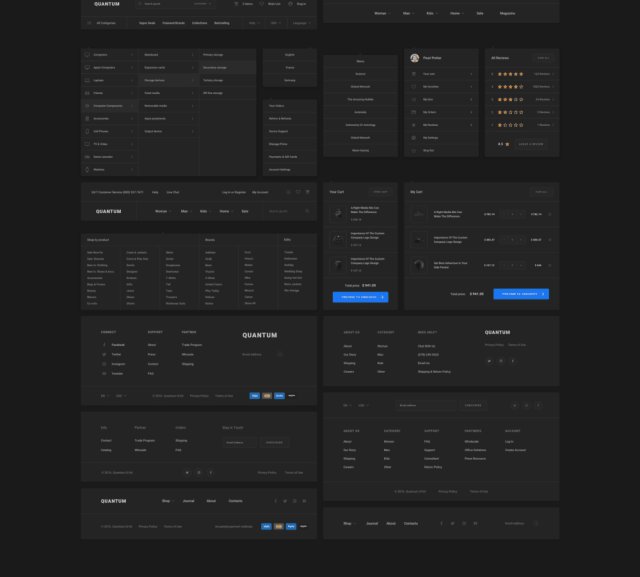
Task: Click Subscribe button in Stay in Touch footer
Action: pos(274,442)
